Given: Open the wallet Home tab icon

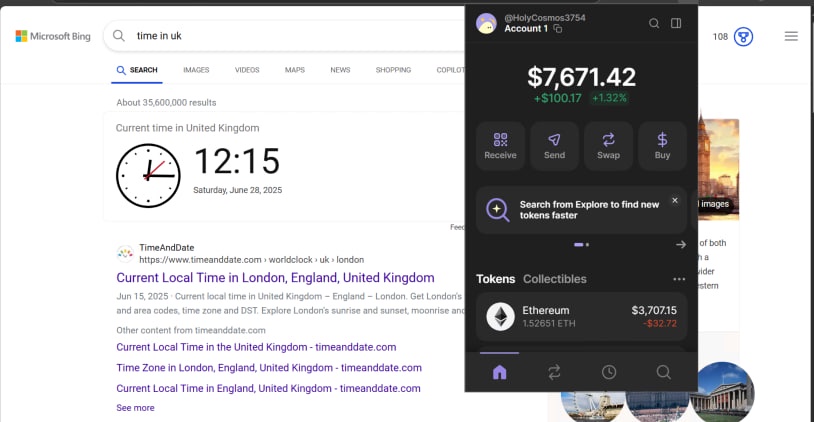Looking at the screenshot, I should pyautogui.click(x=500, y=372).
